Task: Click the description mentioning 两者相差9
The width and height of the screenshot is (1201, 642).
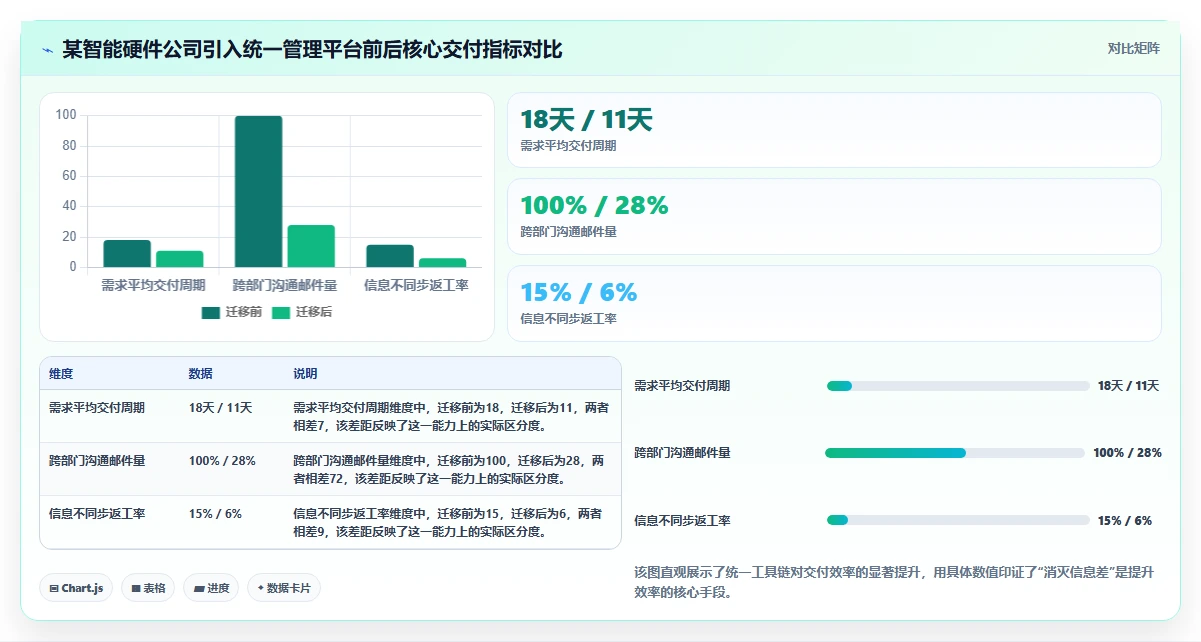Action: pos(449,523)
